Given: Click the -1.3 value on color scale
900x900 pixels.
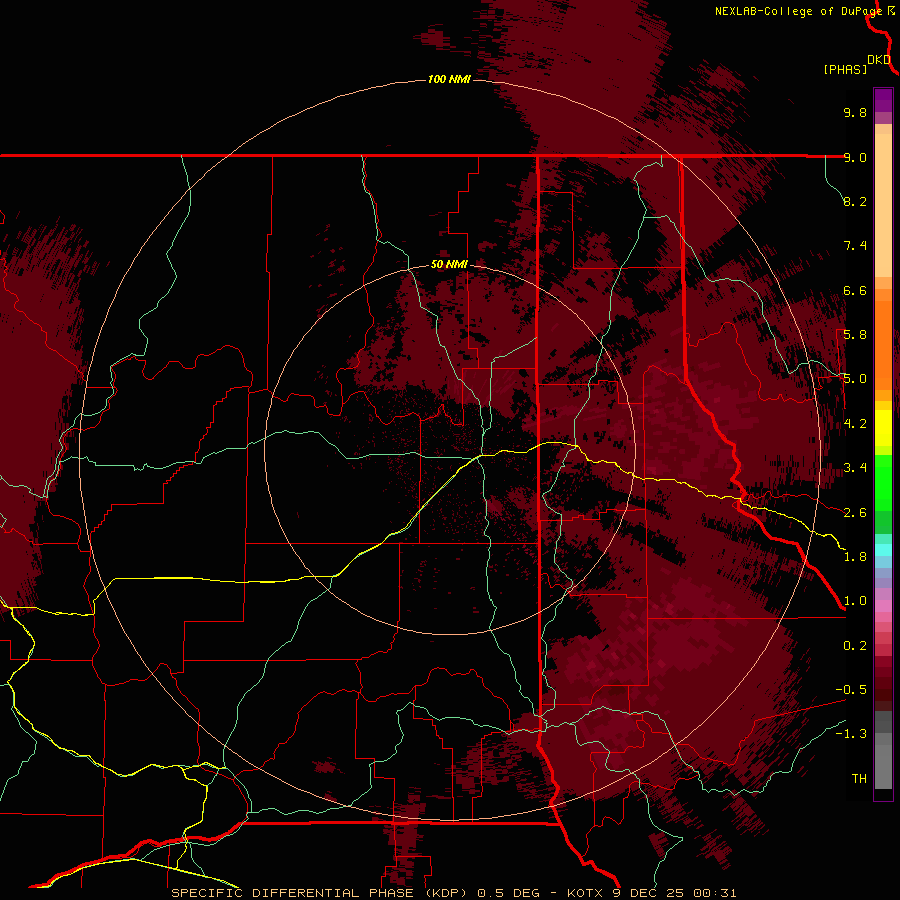Looking at the screenshot, I should click(851, 734).
